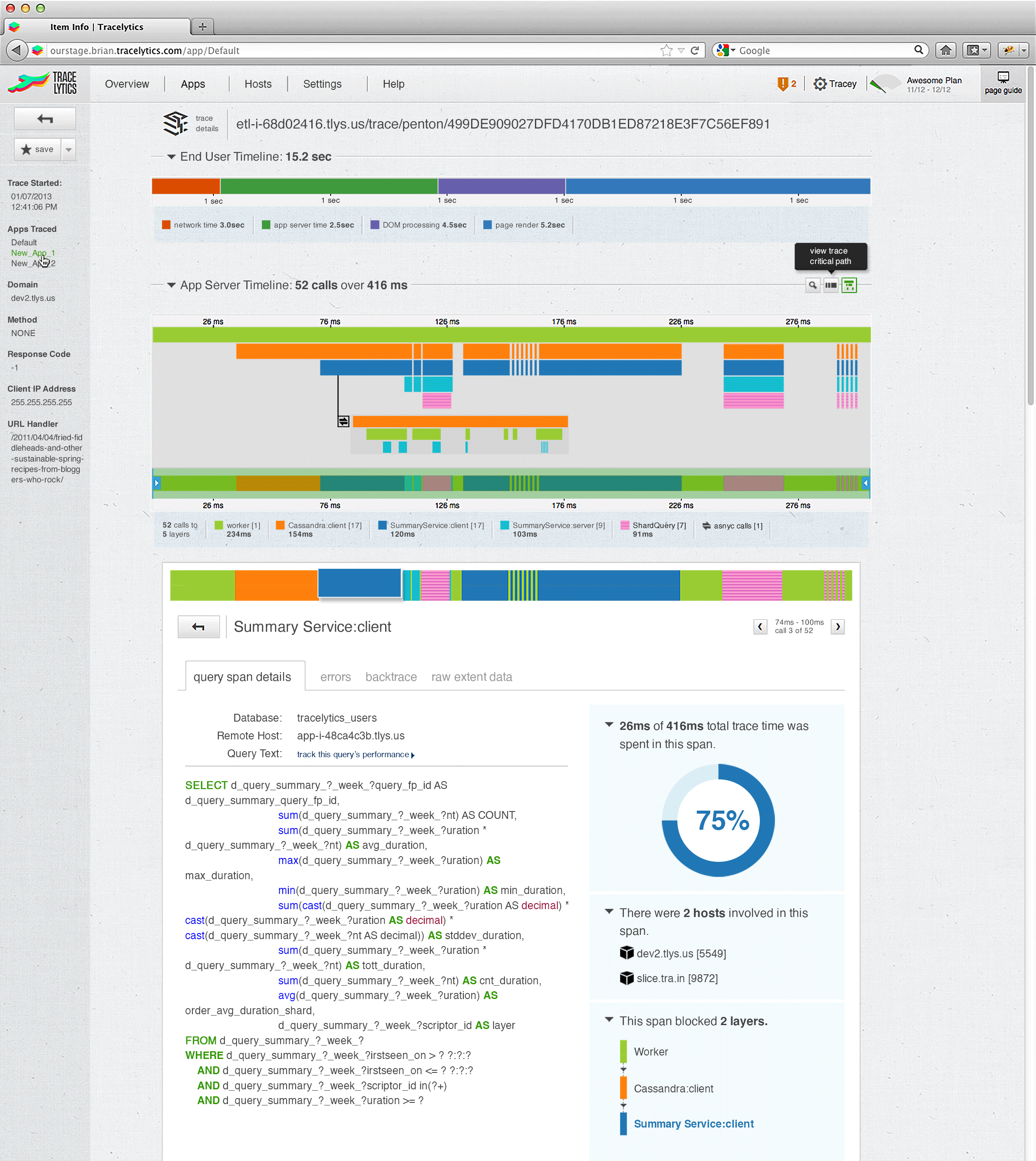
Task: Switch to the backtrace tab
Action: (x=391, y=677)
